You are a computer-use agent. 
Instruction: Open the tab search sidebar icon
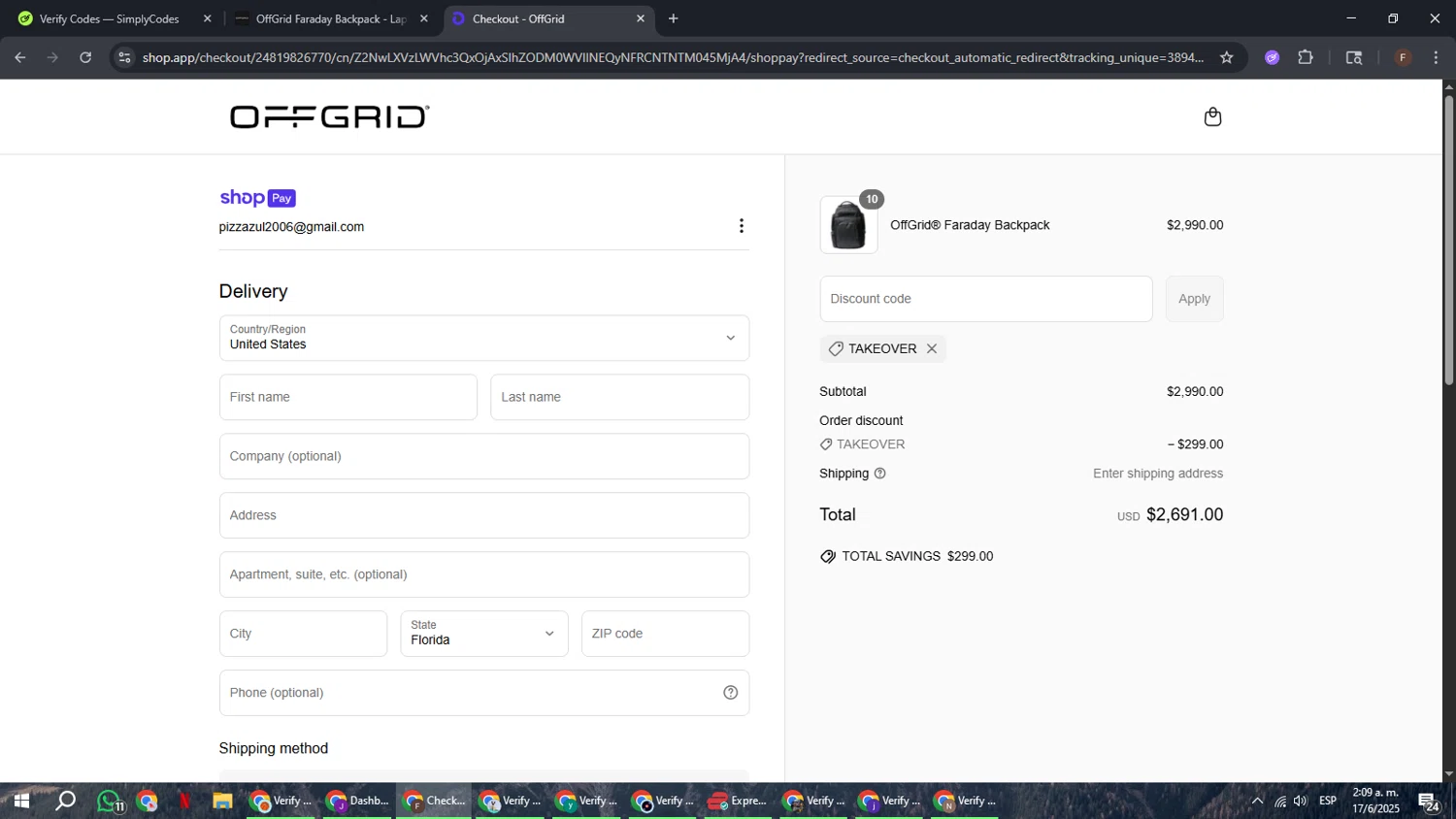pos(1354,57)
